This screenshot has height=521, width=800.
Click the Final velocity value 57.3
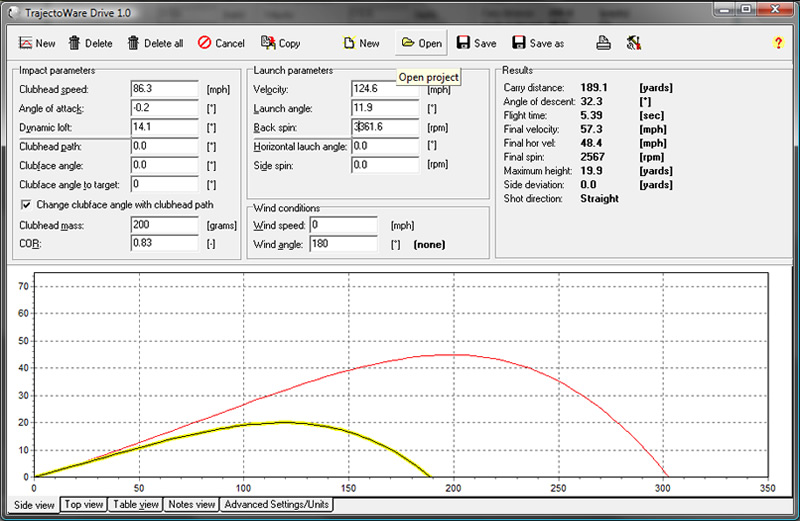click(x=591, y=129)
